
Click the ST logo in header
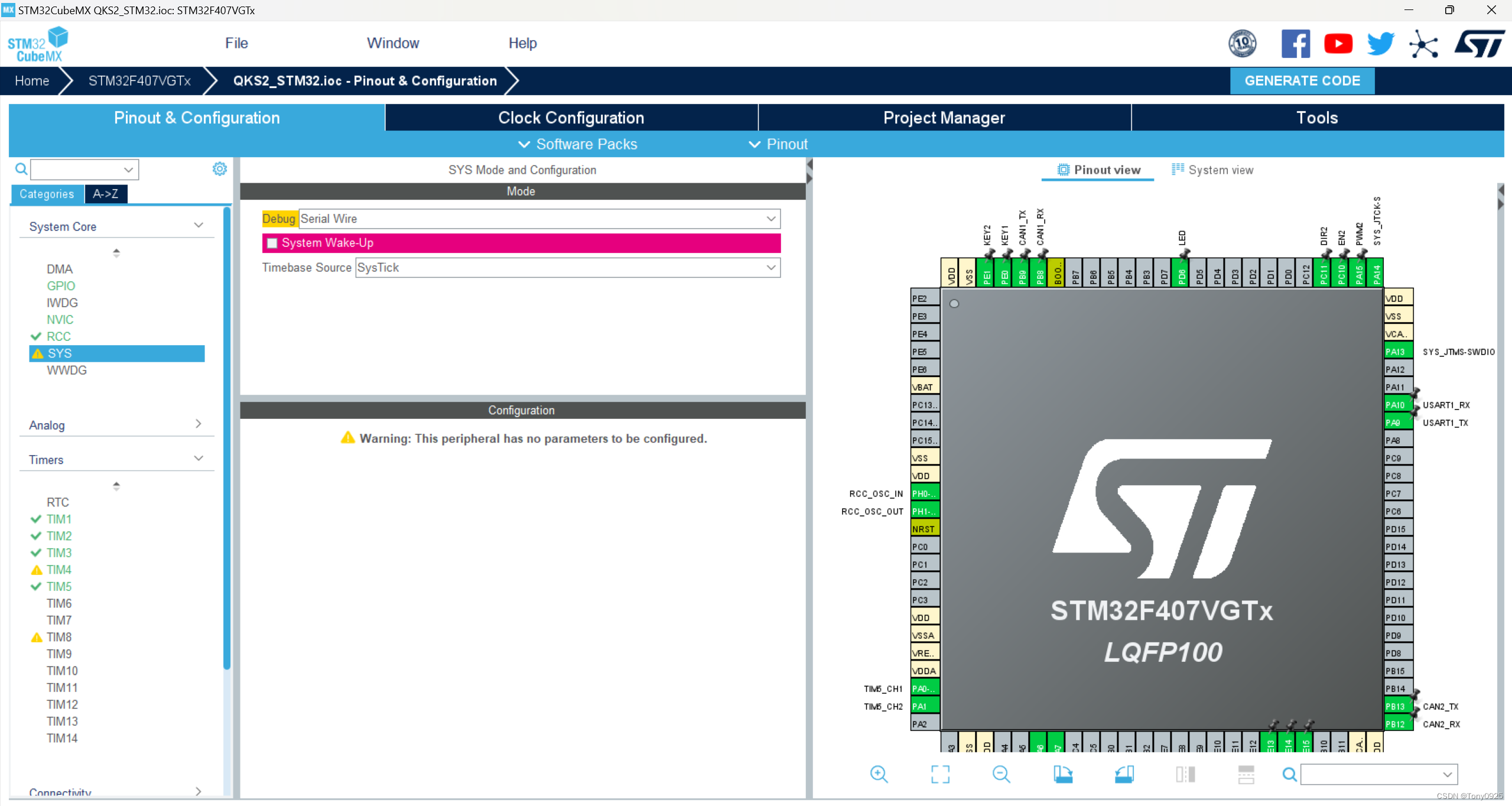click(x=1480, y=44)
